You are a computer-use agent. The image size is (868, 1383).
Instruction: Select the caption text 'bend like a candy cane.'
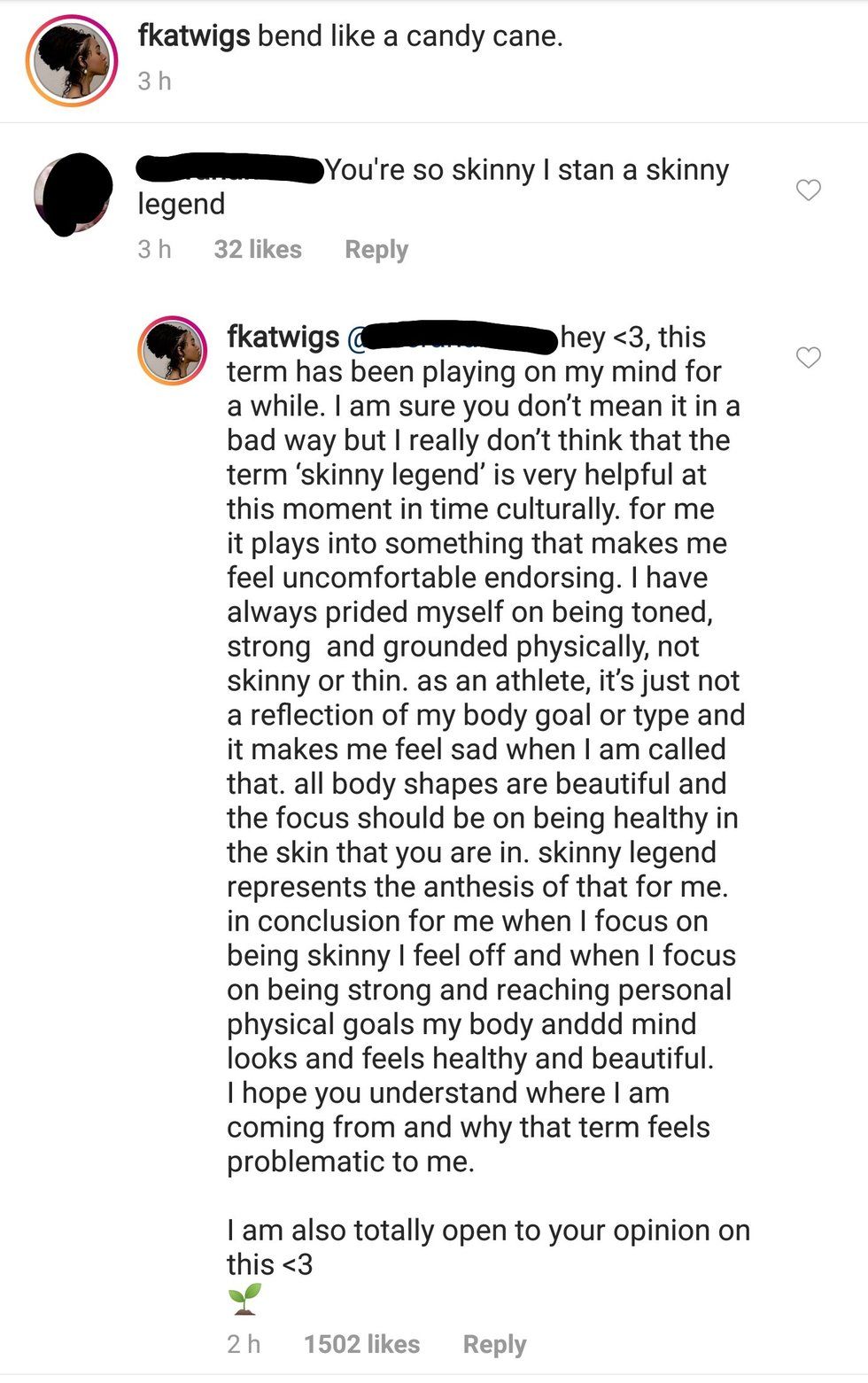click(x=410, y=36)
